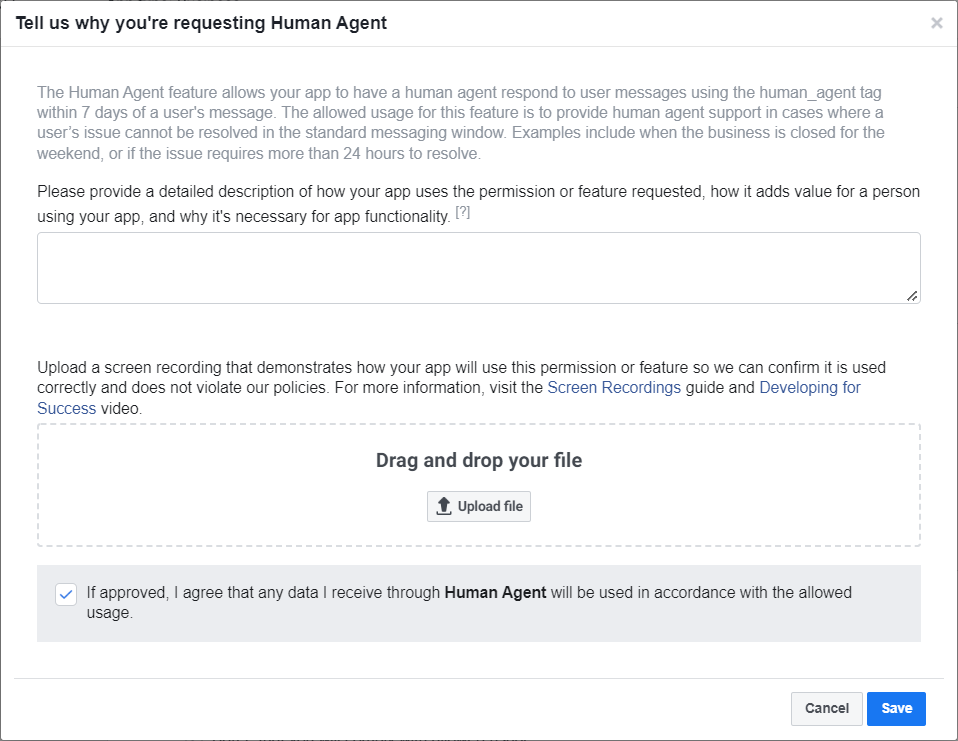
Task: Dismiss the dialog with the X icon
Action: click(x=937, y=22)
